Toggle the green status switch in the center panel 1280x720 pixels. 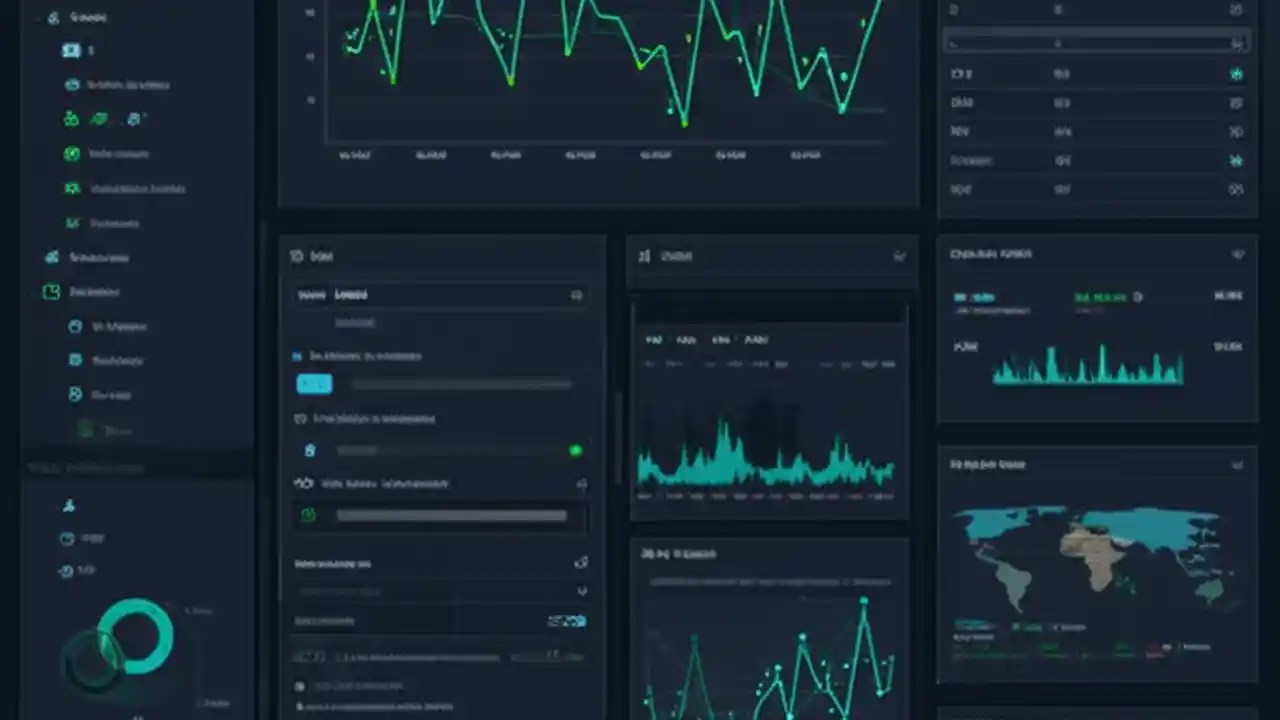pos(576,450)
